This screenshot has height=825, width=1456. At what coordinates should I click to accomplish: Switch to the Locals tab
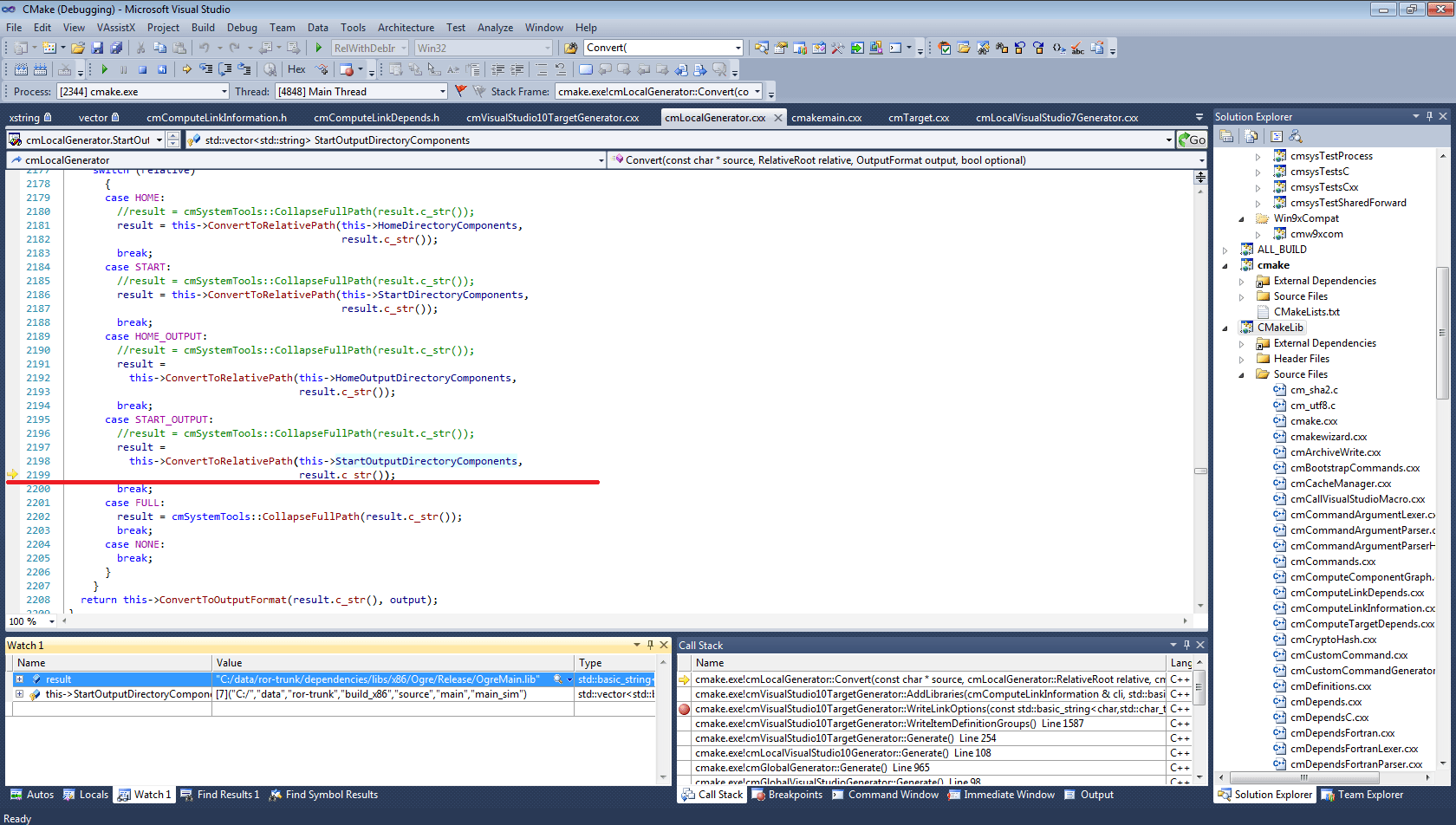point(86,795)
